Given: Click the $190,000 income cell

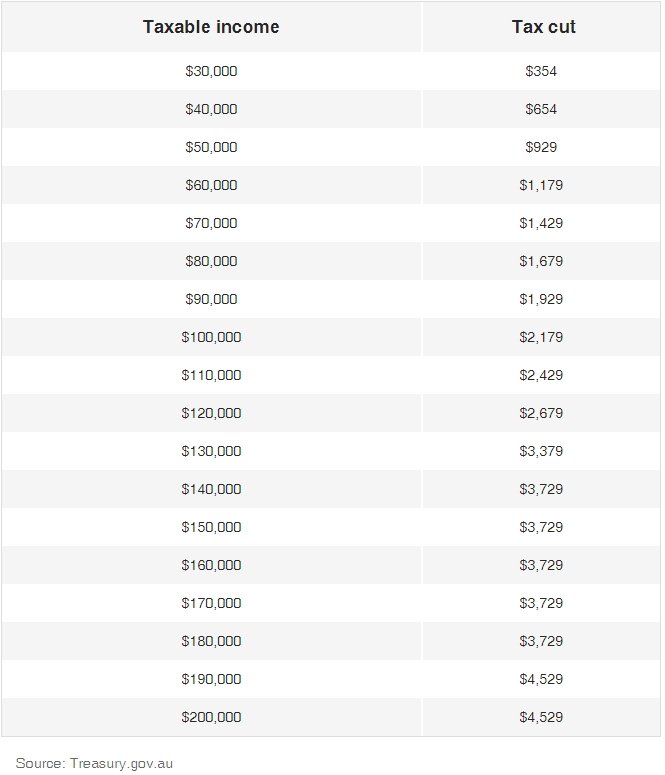Looking at the screenshot, I should coord(211,679).
